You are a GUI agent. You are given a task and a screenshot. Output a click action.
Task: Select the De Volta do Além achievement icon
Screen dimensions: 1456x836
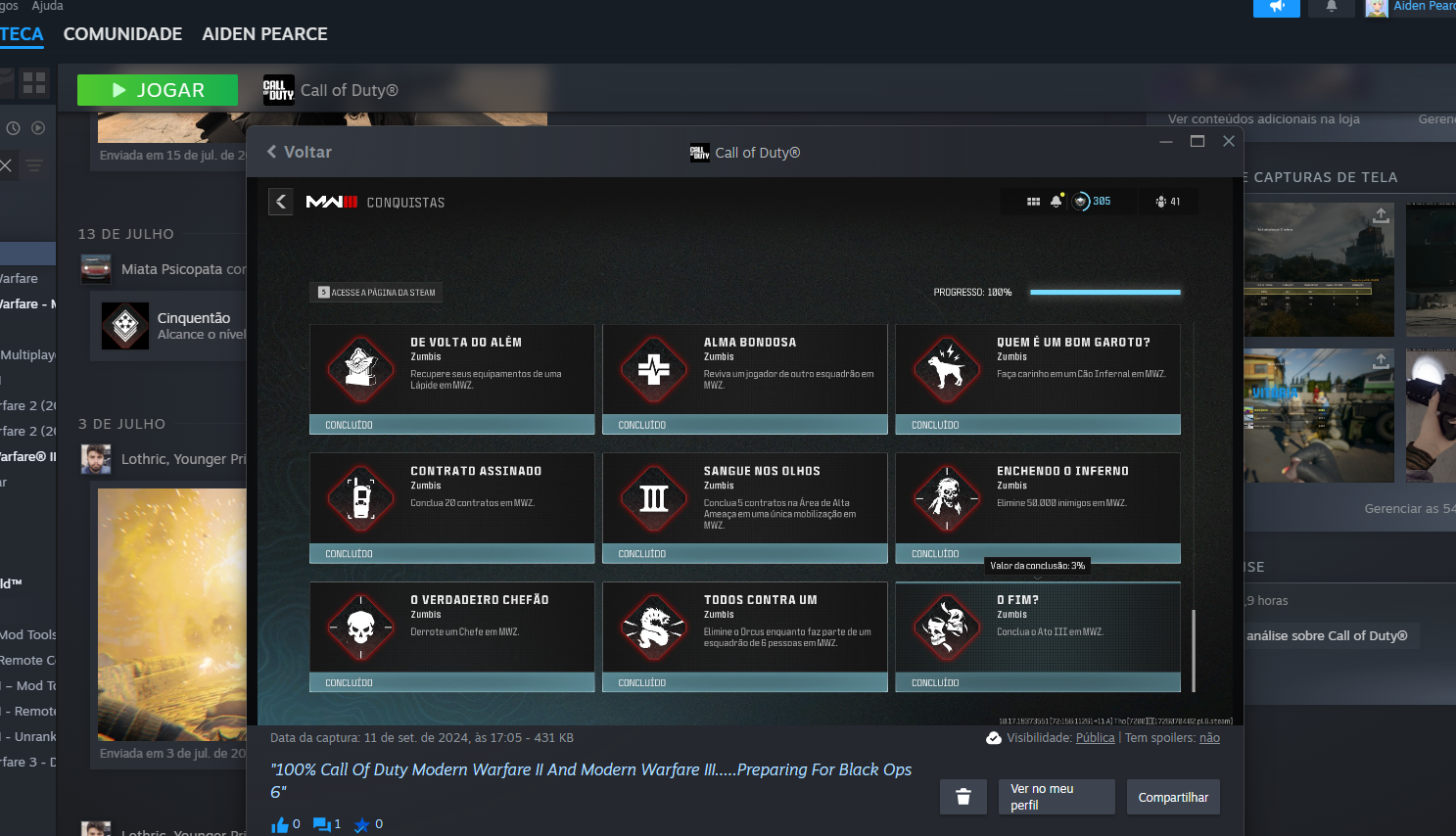(360, 369)
